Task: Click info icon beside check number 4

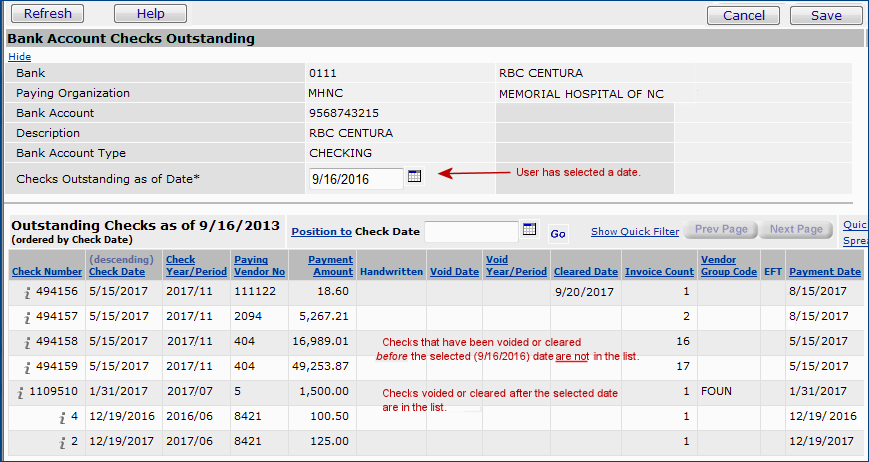Action: click(61, 417)
